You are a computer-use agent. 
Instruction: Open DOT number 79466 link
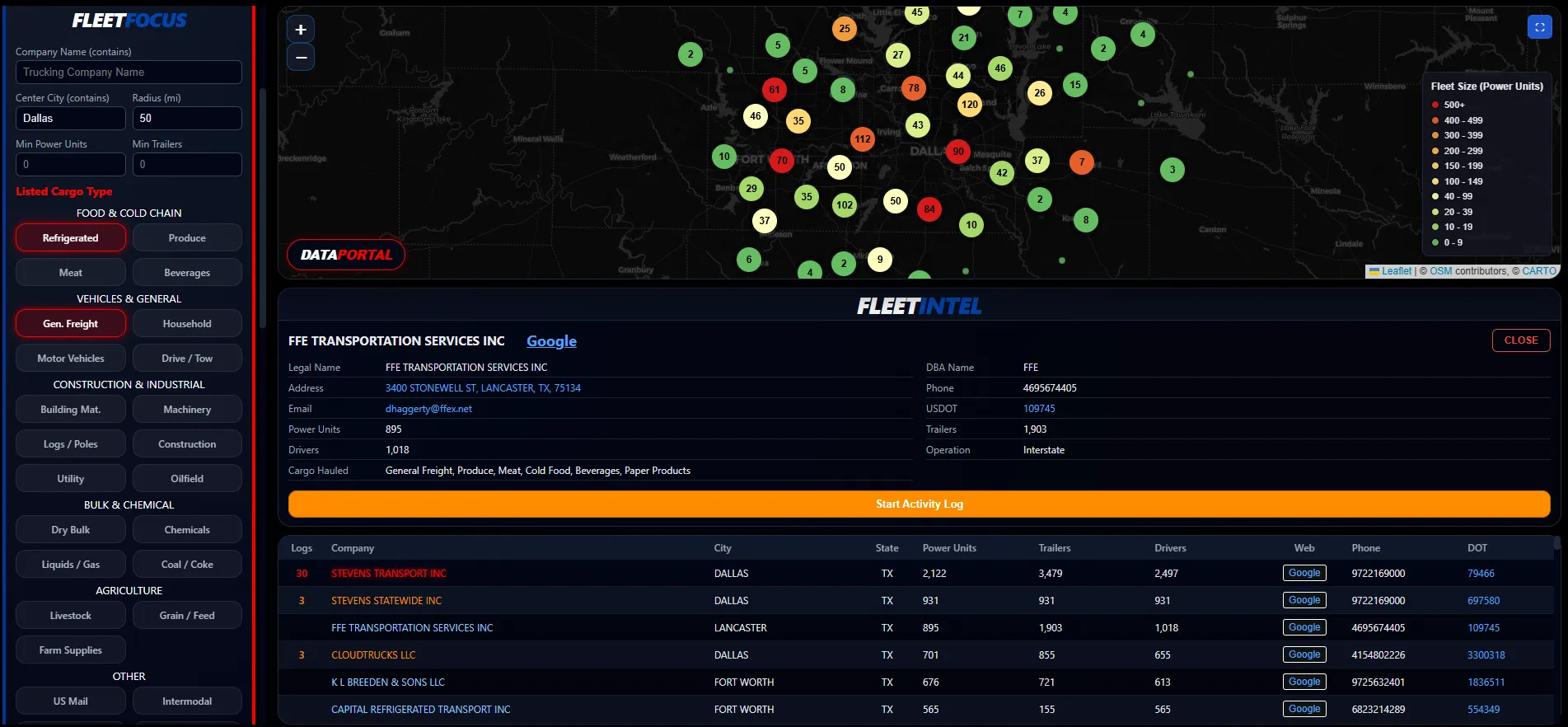[x=1481, y=574]
